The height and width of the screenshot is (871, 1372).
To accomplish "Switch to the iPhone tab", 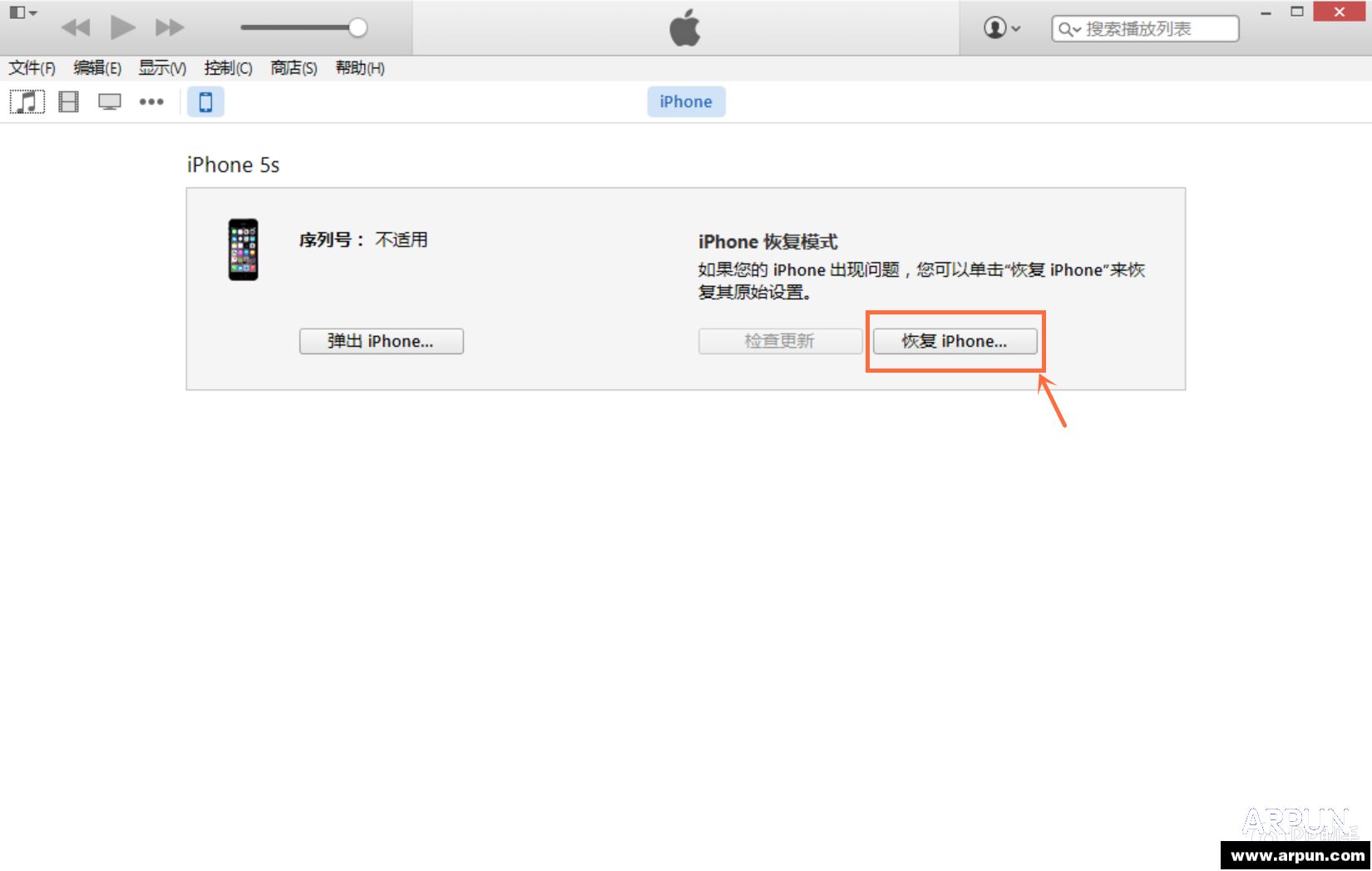I will (685, 101).
